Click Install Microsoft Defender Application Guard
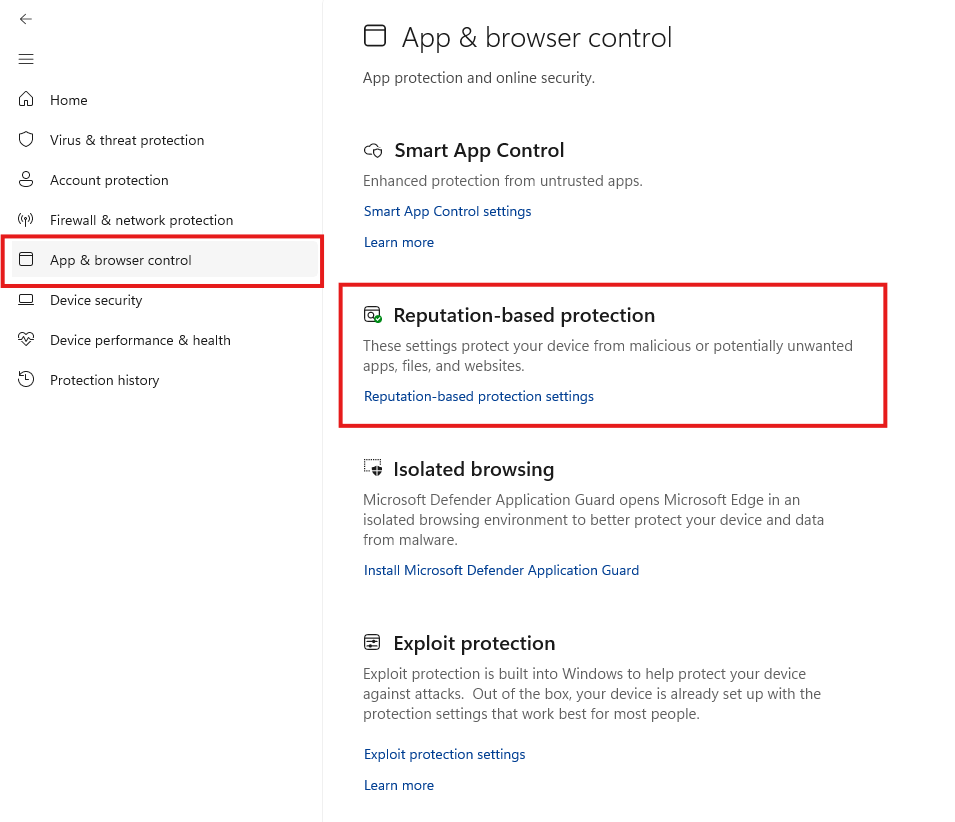 [501, 570]
